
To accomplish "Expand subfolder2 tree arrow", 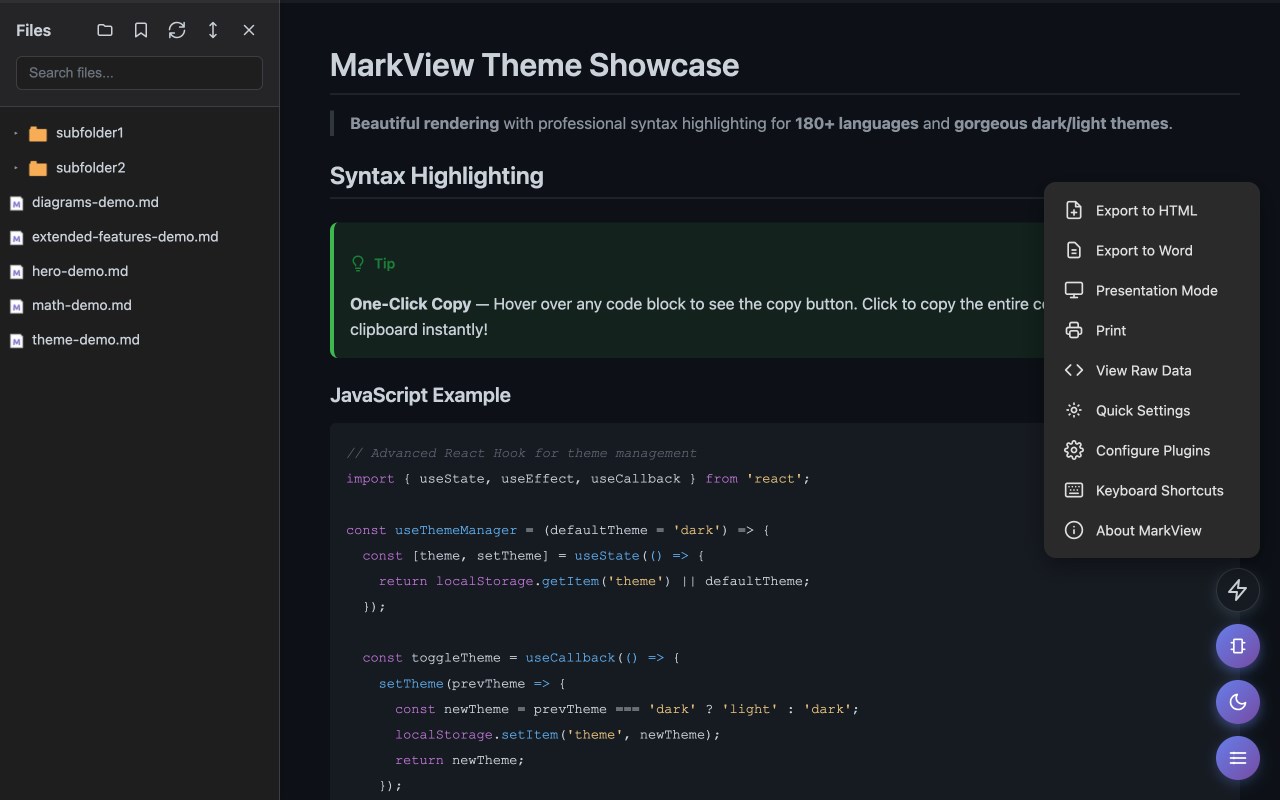I will pos(15,168).
